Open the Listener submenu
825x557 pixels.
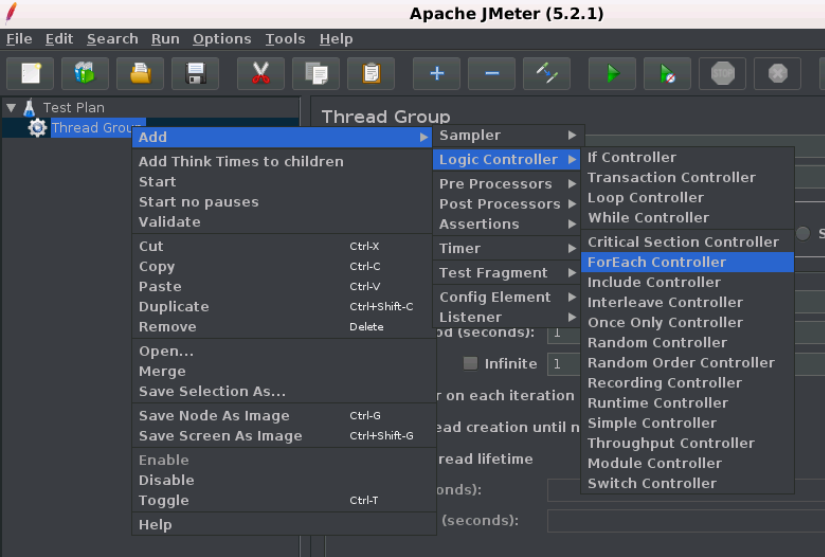click(x=508, y=317)
